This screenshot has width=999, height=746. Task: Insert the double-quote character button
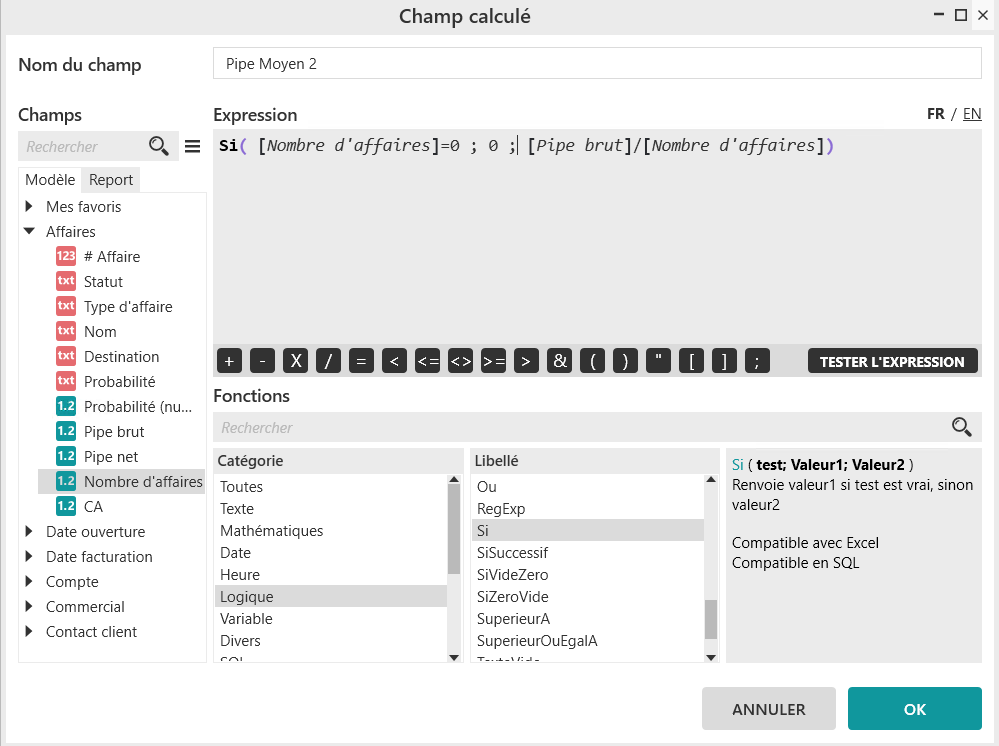coord(658,361)
